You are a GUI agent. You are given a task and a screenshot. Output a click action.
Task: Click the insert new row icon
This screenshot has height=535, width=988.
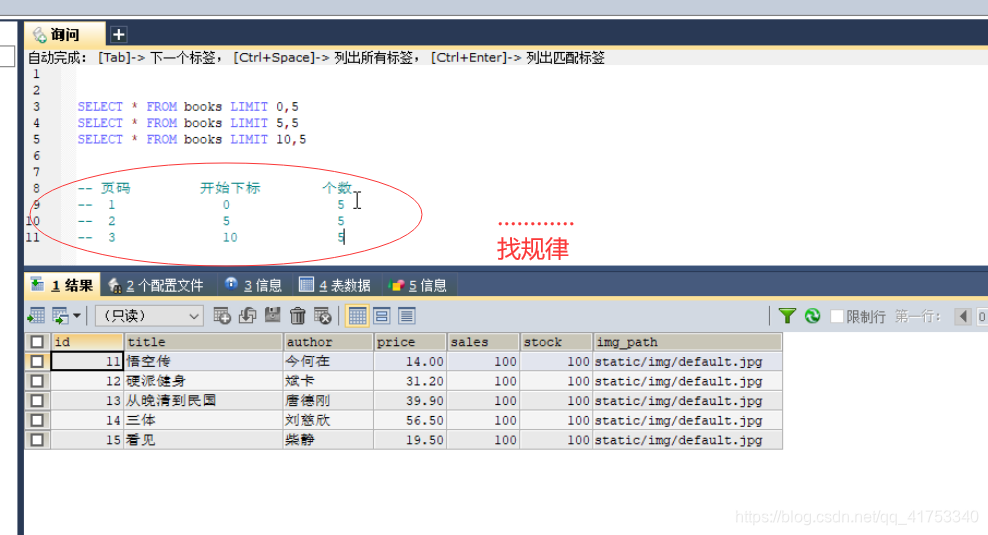click(222, 316)
